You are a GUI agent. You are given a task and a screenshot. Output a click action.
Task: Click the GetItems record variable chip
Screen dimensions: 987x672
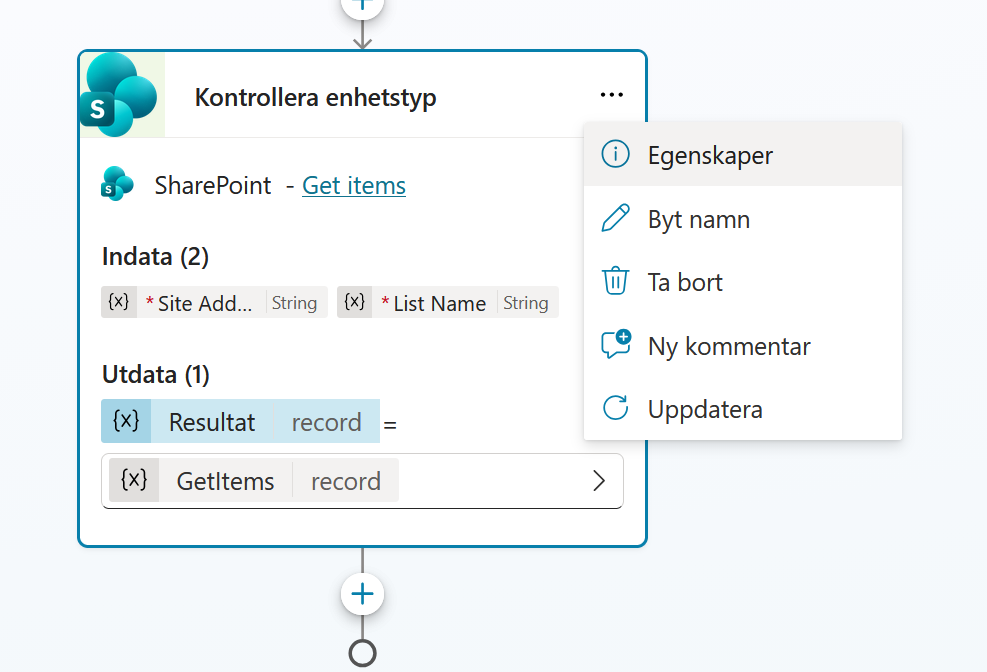[x=254, y=480]
